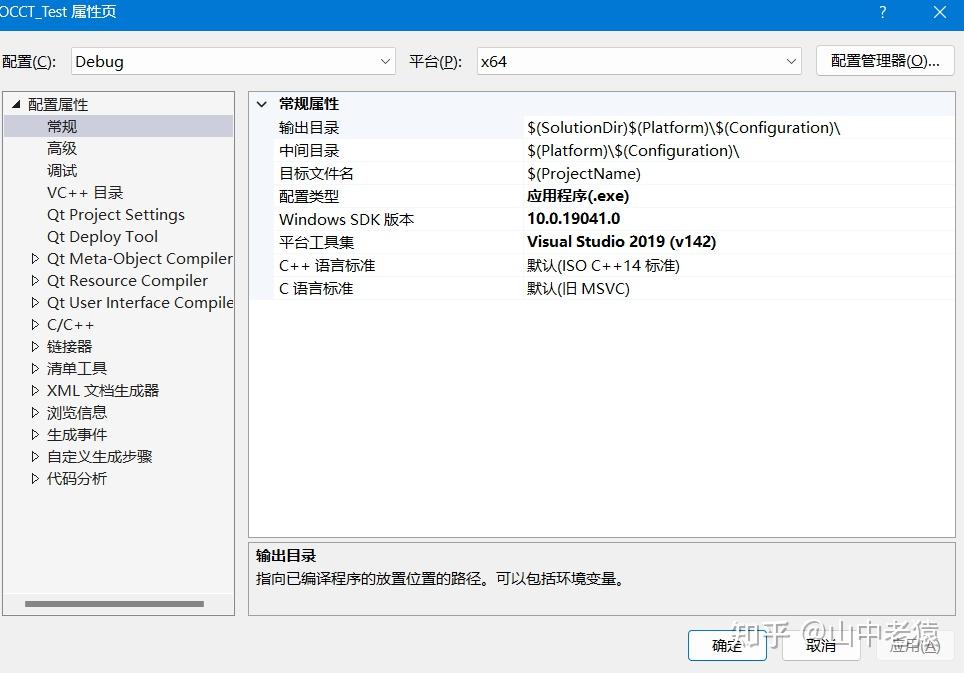Expand the C/C++ tree node
964x673 pixels.
36,324
